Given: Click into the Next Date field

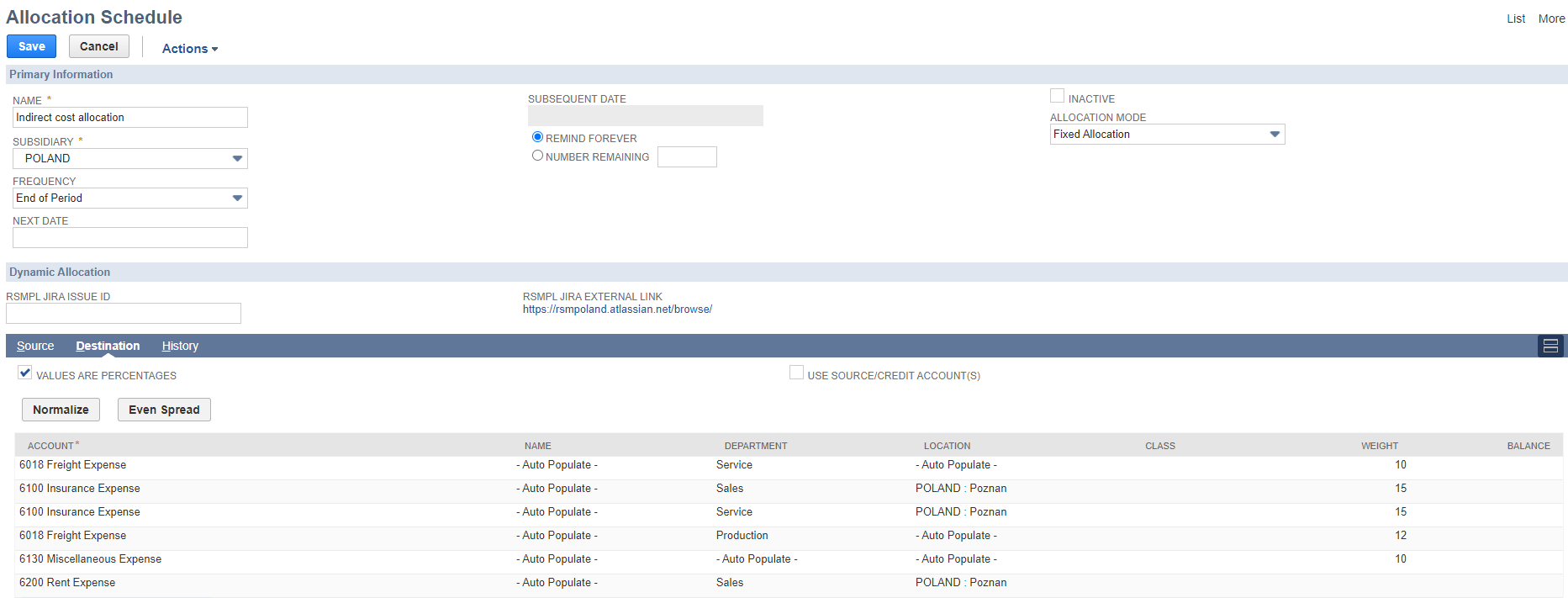Looking at the screenshot, I should pos(130,238).
